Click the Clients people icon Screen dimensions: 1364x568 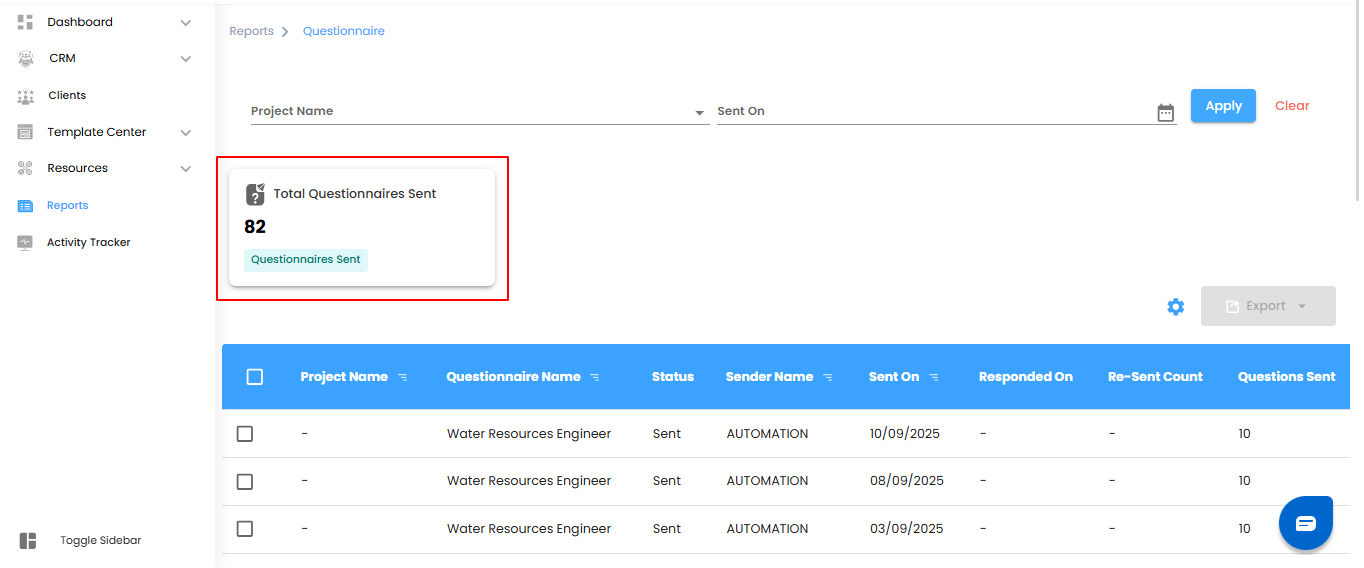pyautogui.click(x=26, y=96)
